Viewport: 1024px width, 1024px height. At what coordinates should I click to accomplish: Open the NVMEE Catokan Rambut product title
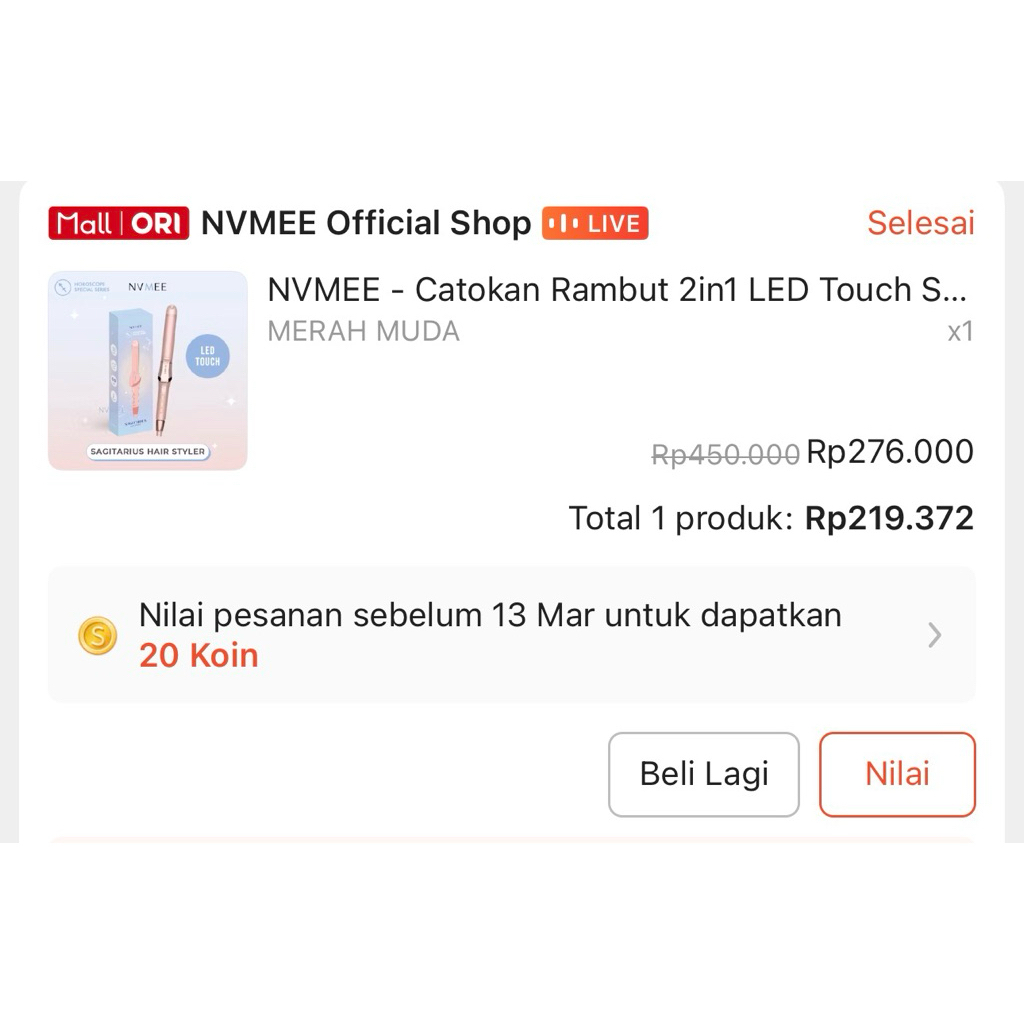pyautogui.click(x=617, y=290)
